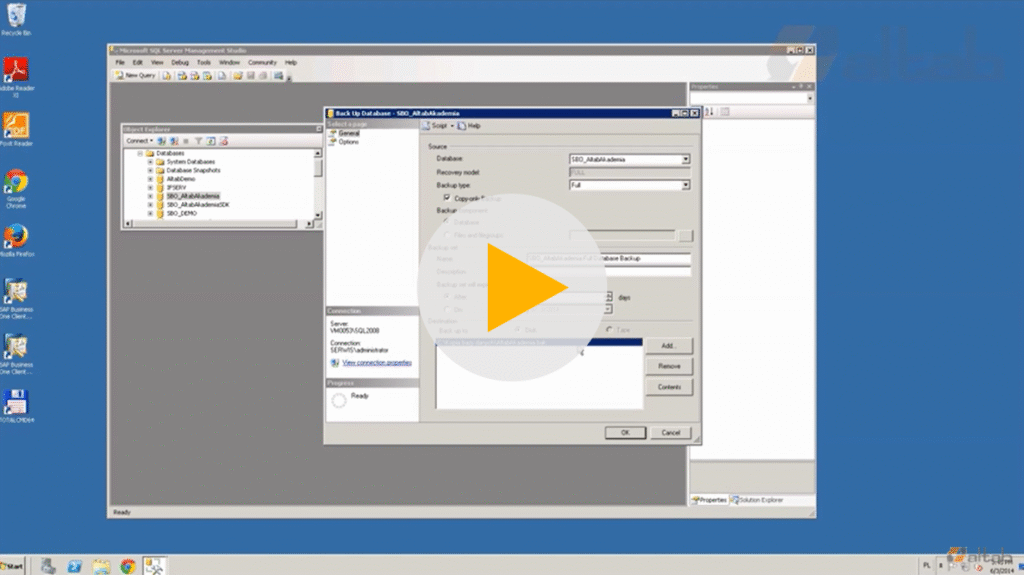This screenshot has width=1024, height=575.
Task: Click Refresh icon in Object Explorer toolbar
Action: pos(211,141)
